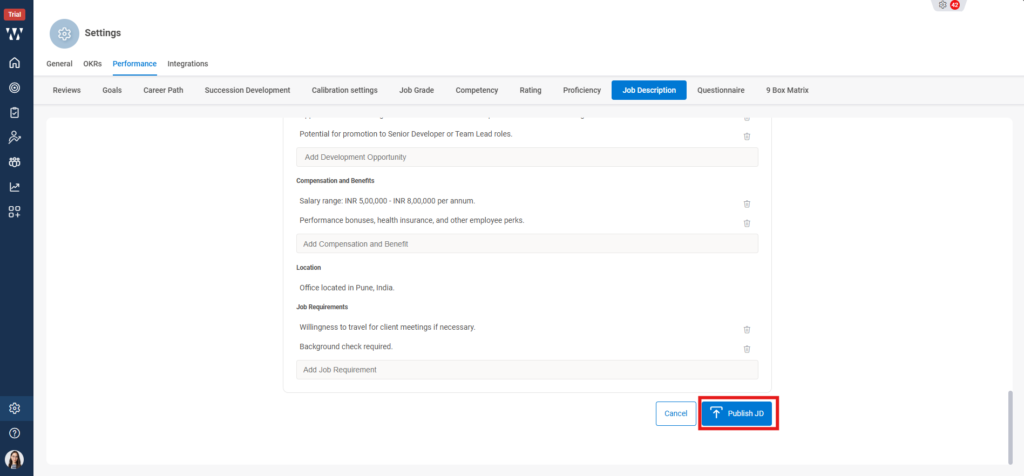Open the Job Grade sub-tab

(417, 90)
